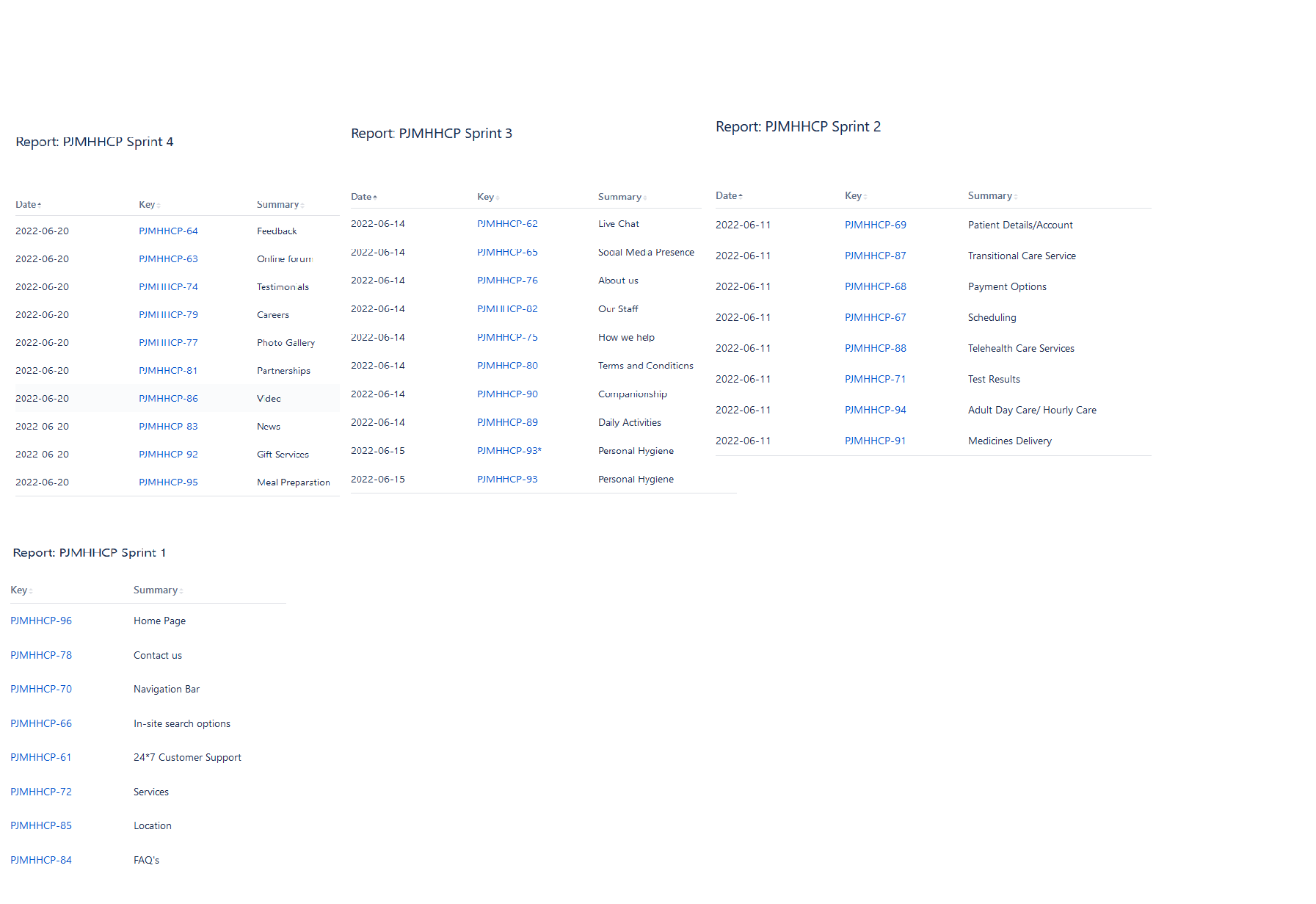This screenshot has height=904, width=1316.
Task: Open issue PJMHHCP-62
Action: click(507, 224)
